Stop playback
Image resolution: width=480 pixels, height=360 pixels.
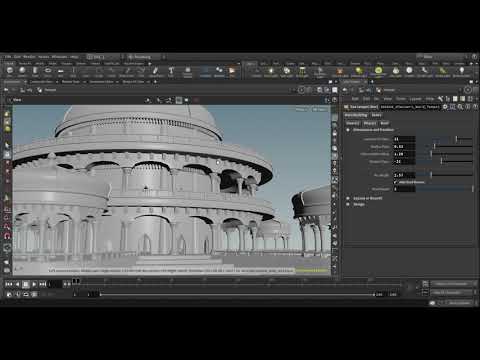tap(26, 284)
